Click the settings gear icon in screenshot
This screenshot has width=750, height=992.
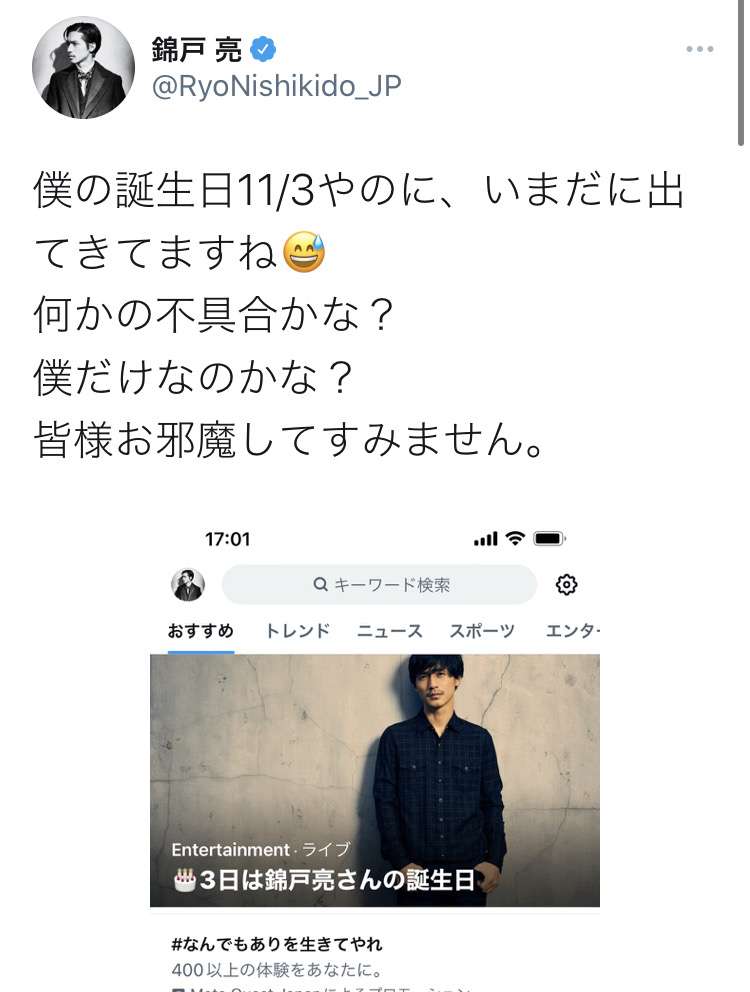coord(566,584)
